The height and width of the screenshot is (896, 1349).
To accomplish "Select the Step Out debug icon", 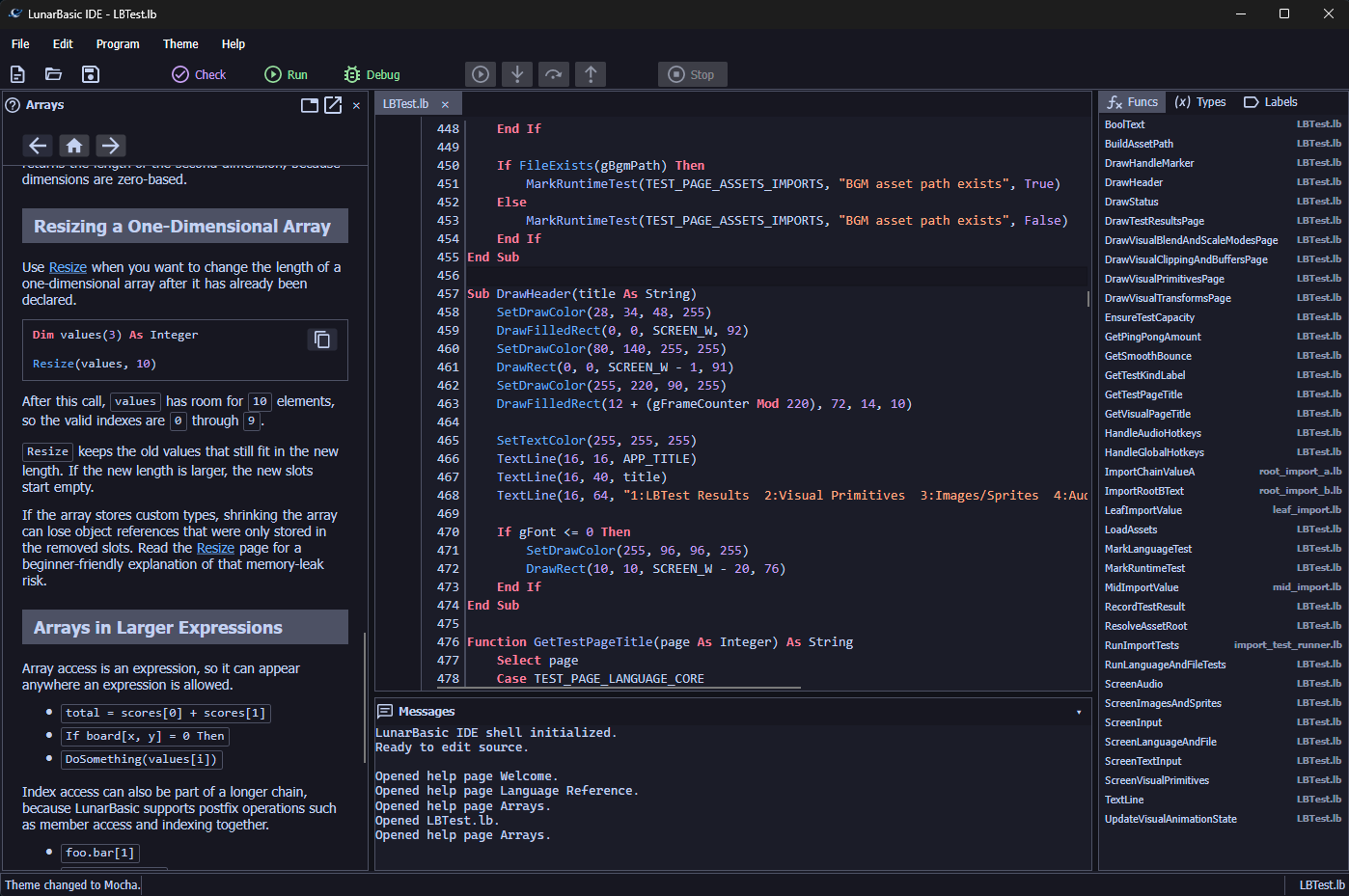I will (x=591, y=74).
